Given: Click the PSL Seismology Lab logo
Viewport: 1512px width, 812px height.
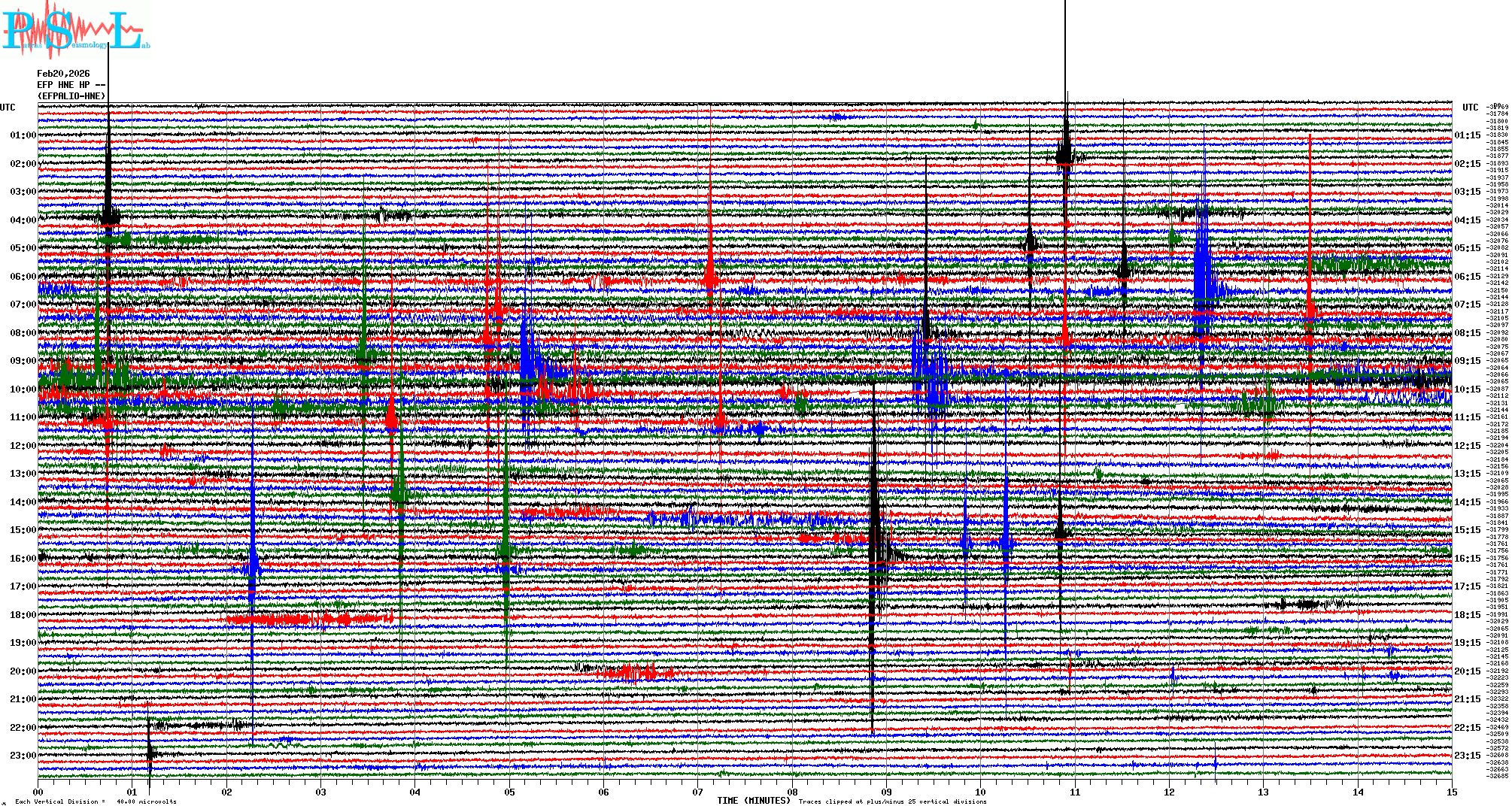Looking at the screenshot, I should 74,30.
